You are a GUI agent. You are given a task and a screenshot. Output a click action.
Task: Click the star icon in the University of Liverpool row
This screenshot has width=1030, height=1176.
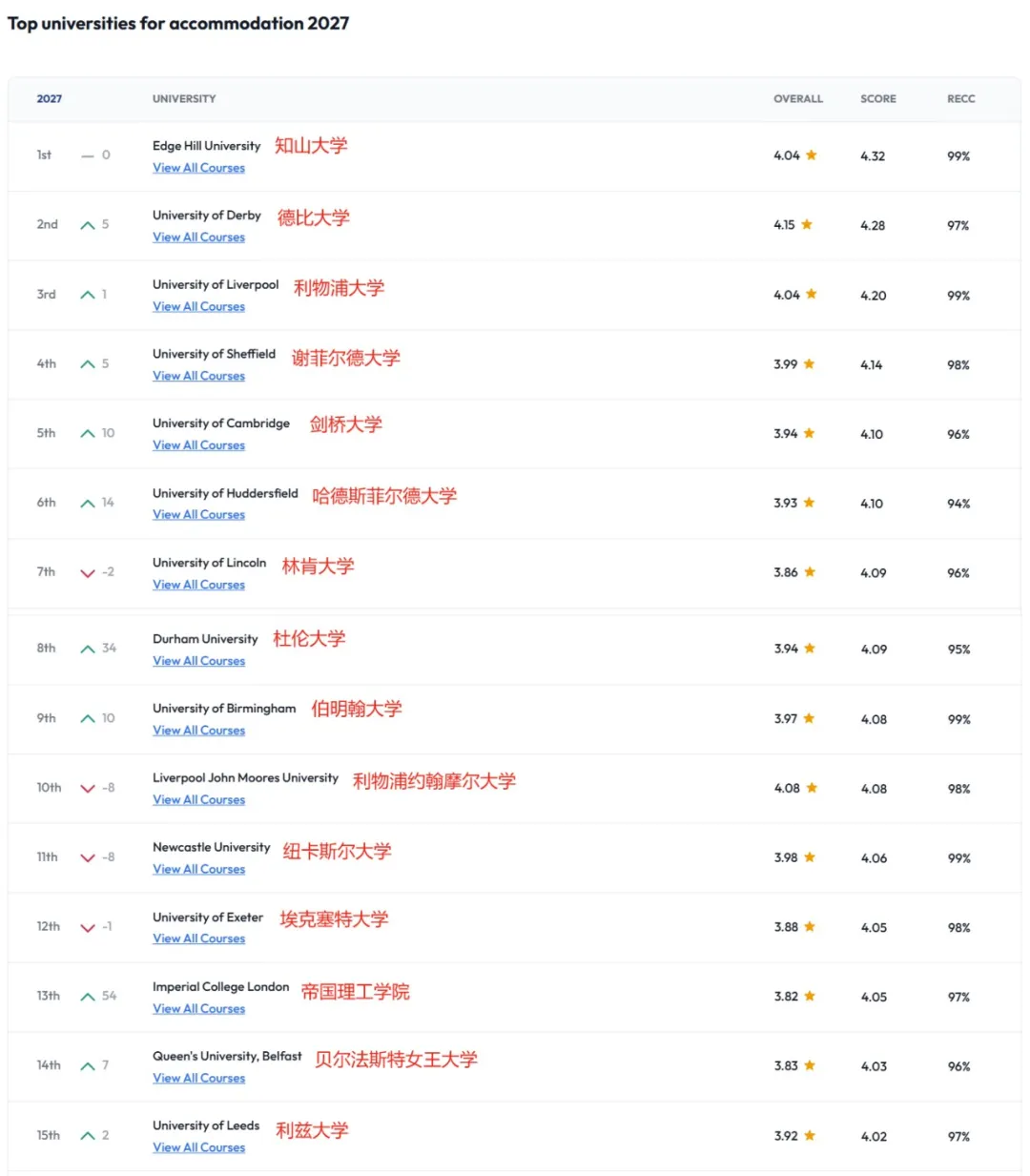point(812,294)
